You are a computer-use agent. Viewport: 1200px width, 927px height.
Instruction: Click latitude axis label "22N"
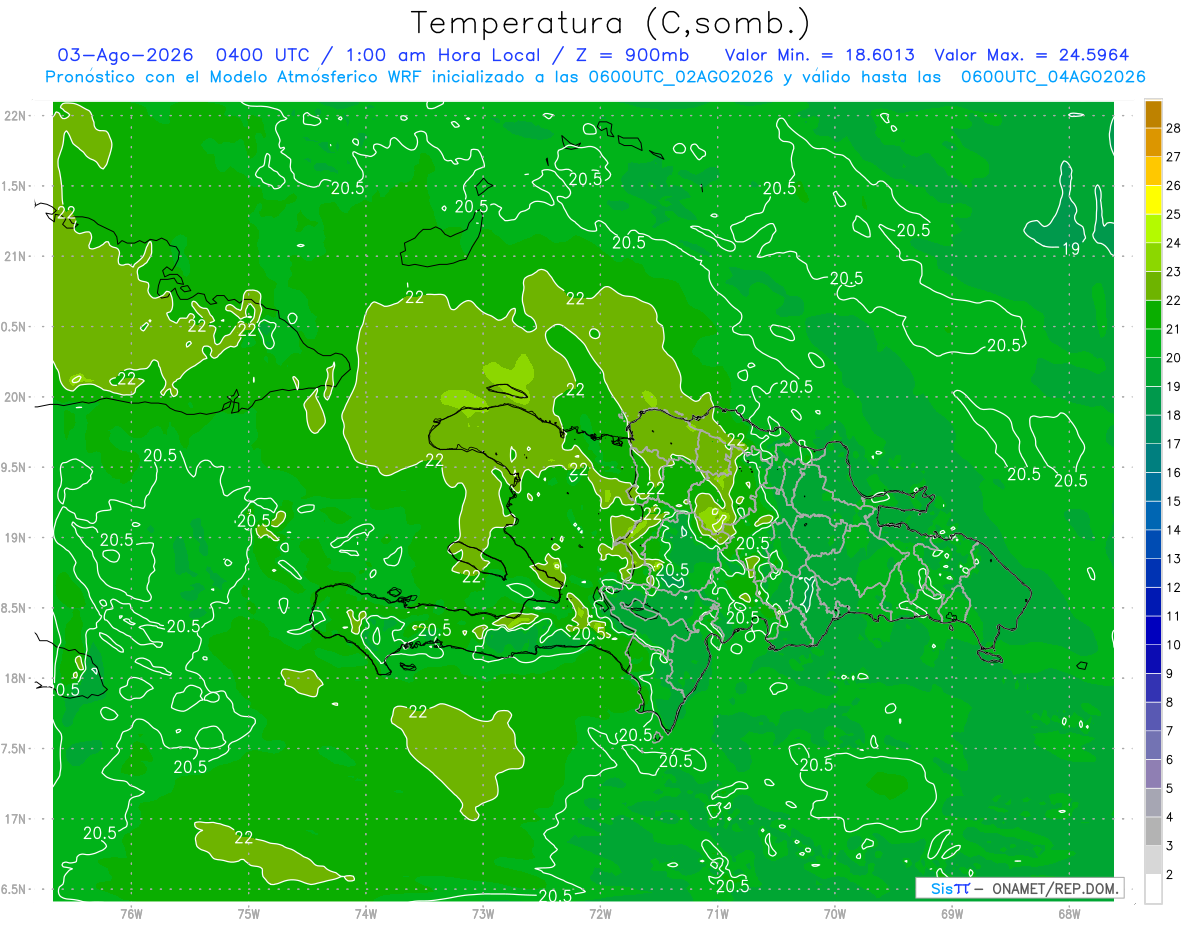click(x=15, y=115)
